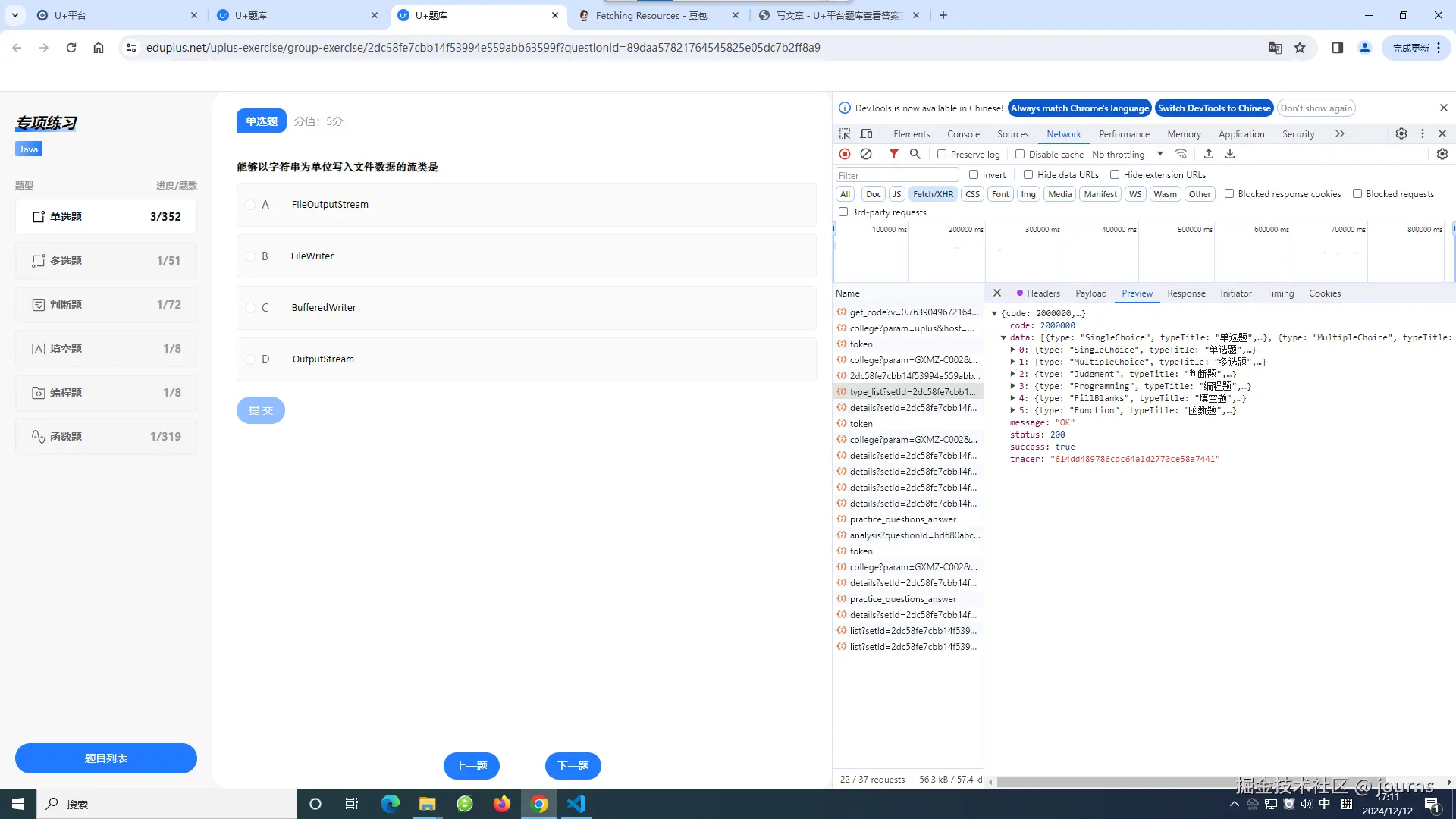The image size is (1456, 819).
Task: Switch to the Console tab
Action: 963,134
